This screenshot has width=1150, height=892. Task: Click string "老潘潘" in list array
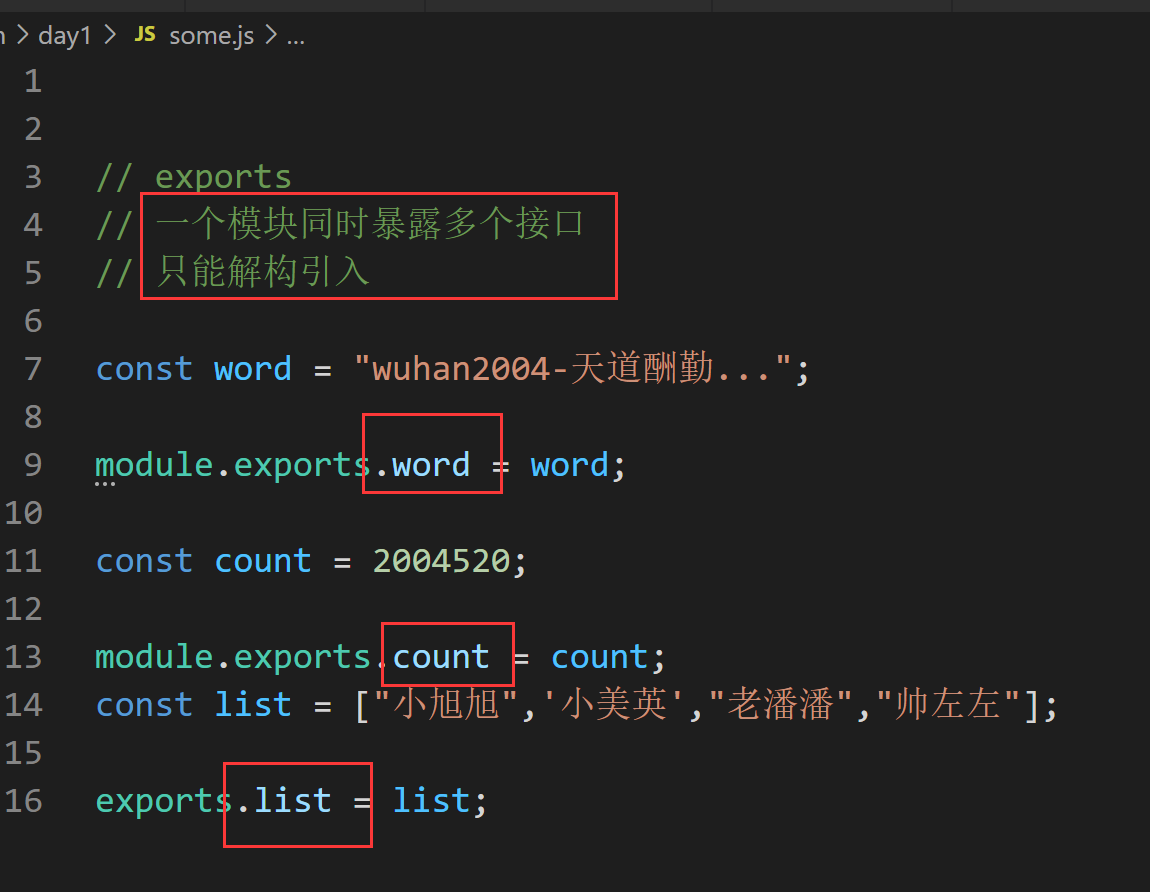[780, 704]
